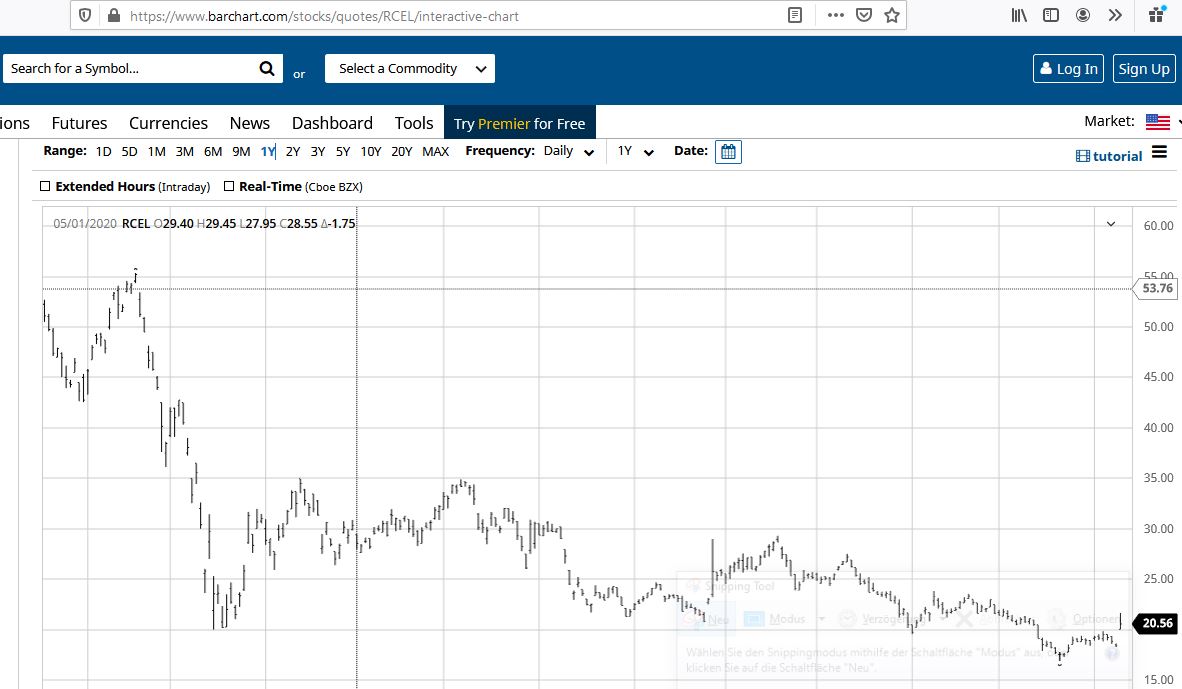Click the 53.76 price marker on the axis
Image resolution: width=1182 pixels, height=689 pixels.
(1157, 288)
